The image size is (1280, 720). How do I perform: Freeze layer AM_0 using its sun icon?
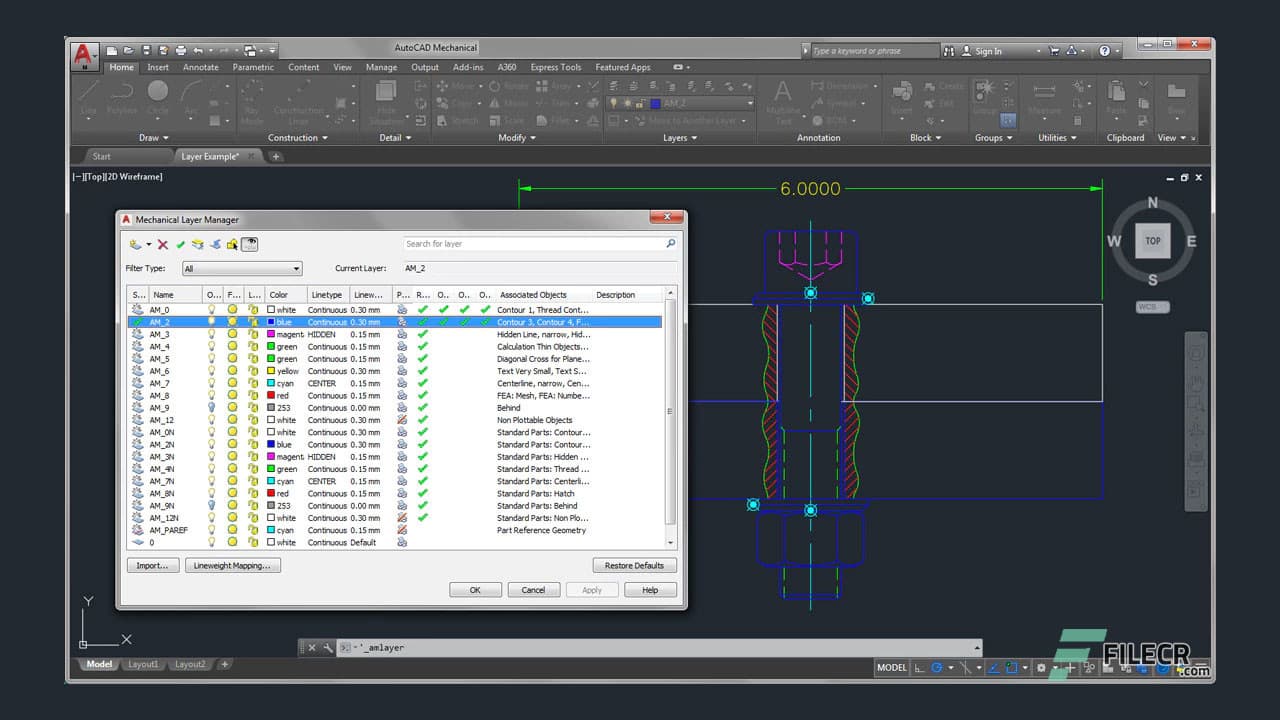pyautogui.click(x=232, y=310)
